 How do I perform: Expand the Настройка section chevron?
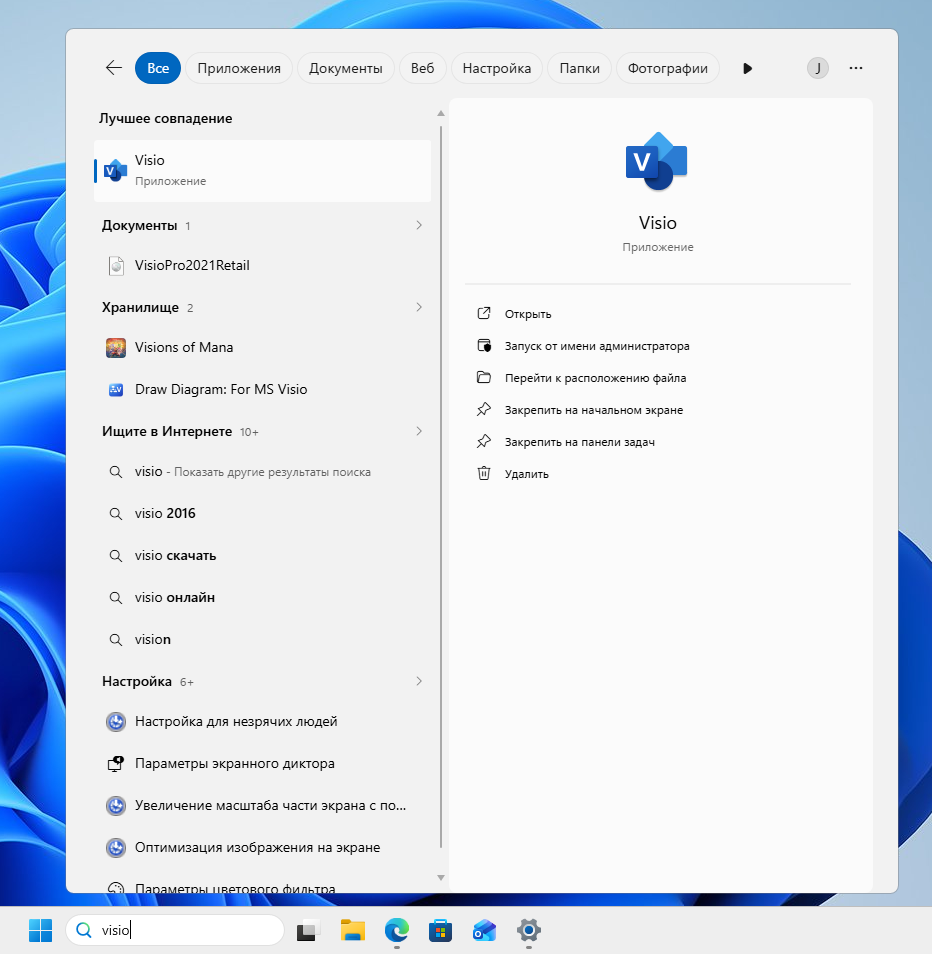pyautogui.click(x=419, y=681)
